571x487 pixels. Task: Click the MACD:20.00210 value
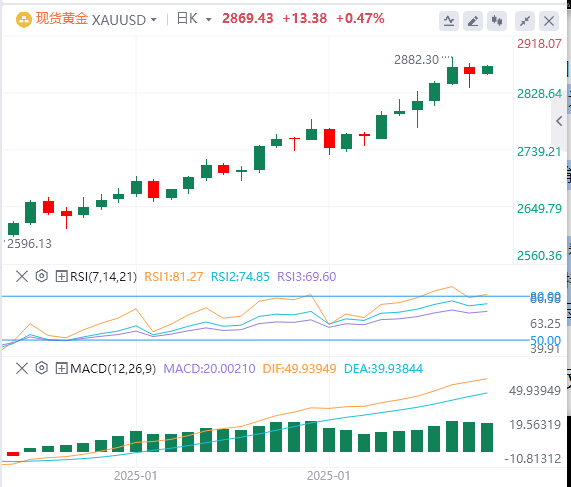pos(209,369)
